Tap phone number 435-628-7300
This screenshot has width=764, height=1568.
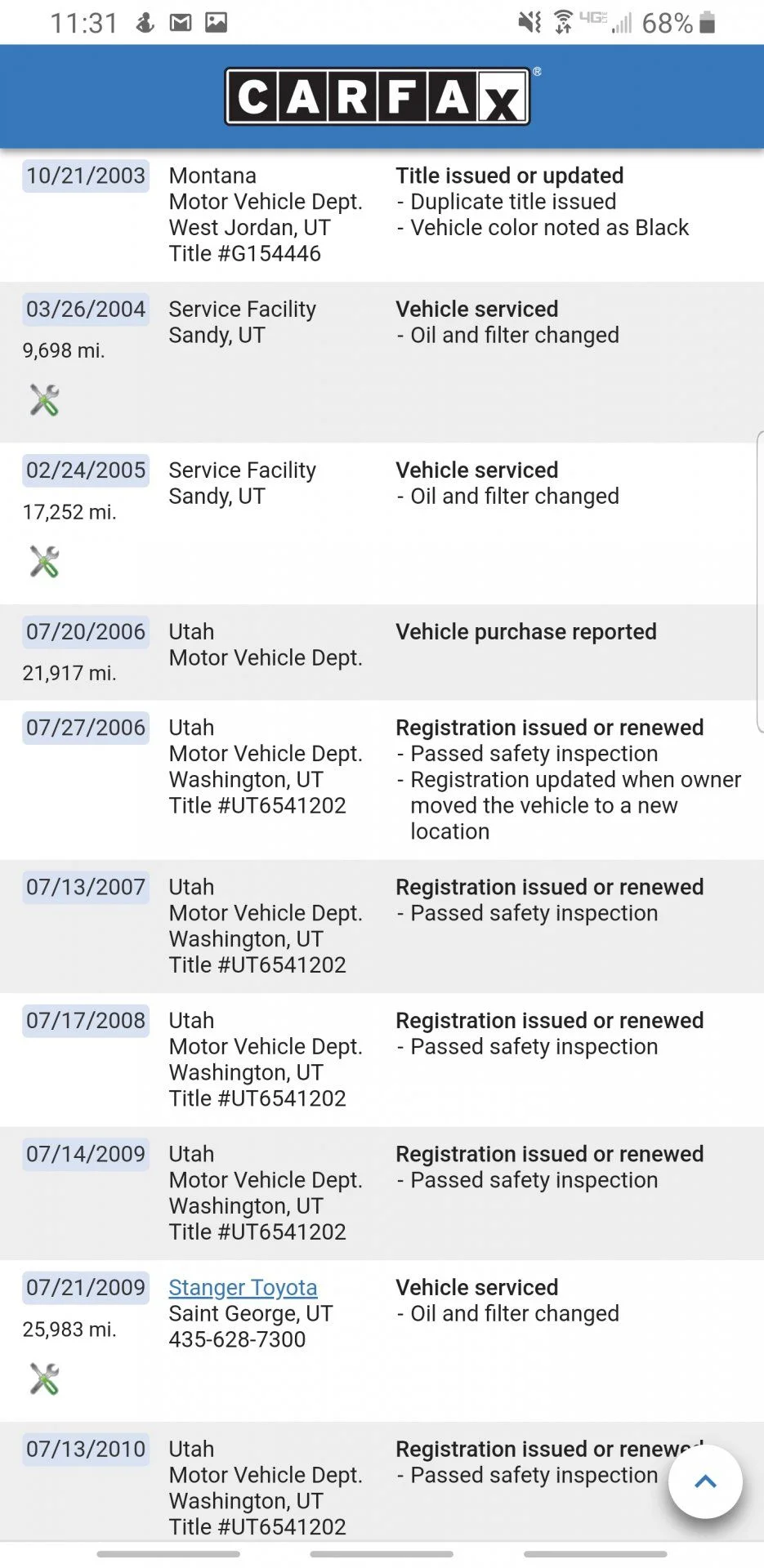237,1339
